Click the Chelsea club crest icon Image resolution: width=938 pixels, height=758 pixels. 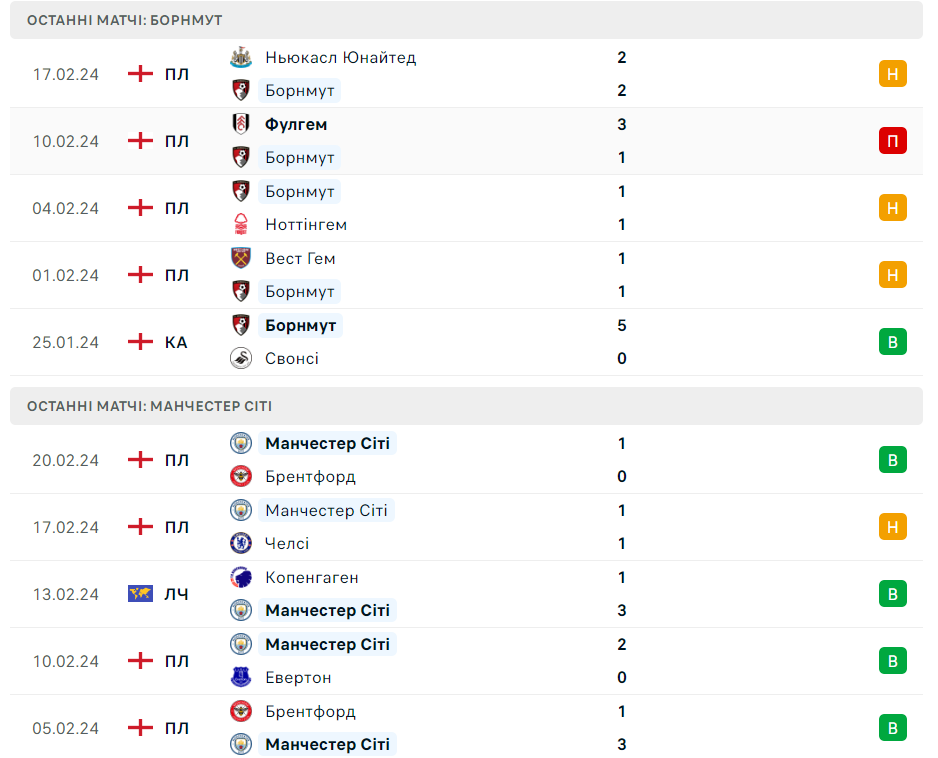pos(240,543)
